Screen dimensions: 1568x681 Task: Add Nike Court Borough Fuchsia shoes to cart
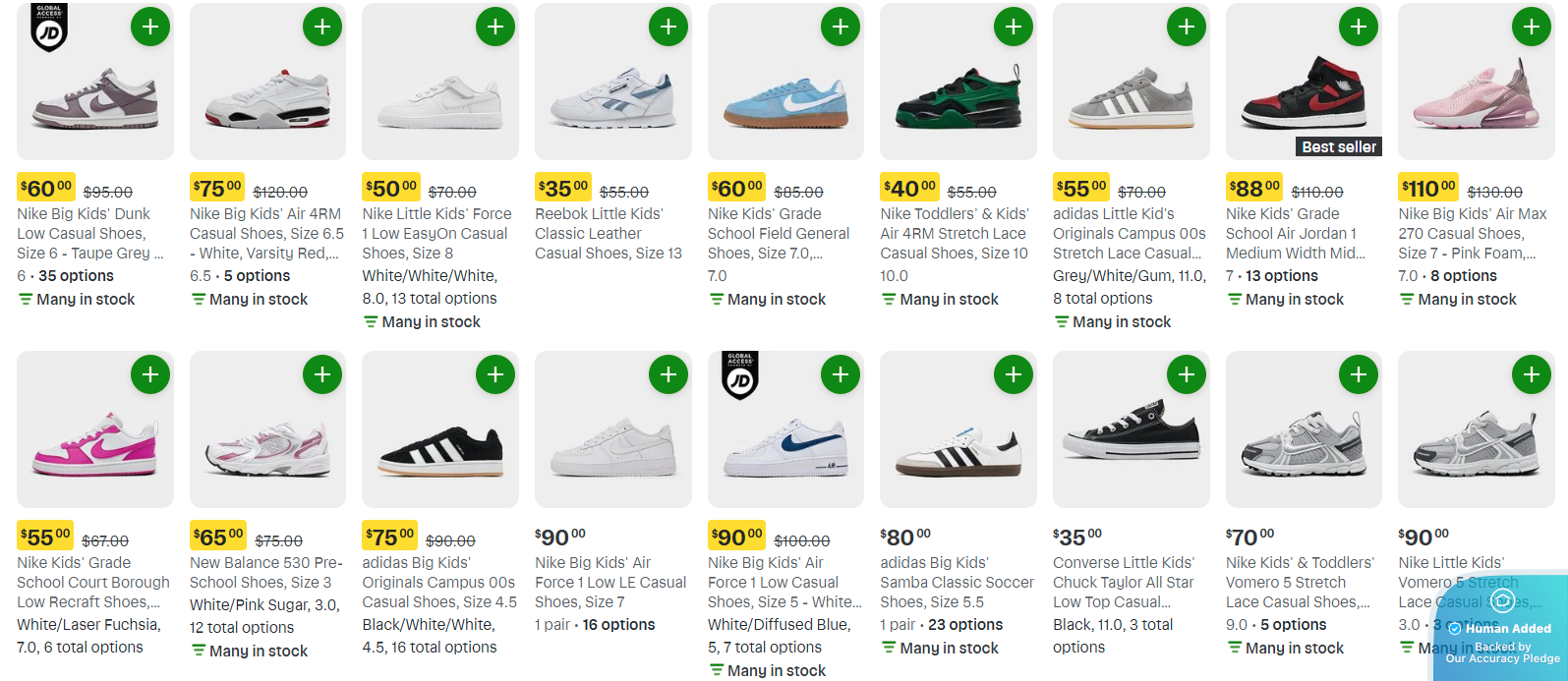click(x=150, y=374)
